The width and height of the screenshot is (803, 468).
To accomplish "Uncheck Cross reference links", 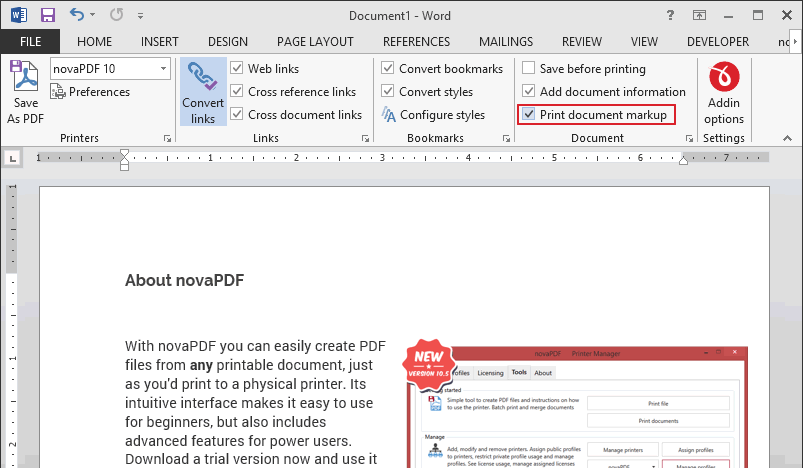I will click(x=237, y=91).
